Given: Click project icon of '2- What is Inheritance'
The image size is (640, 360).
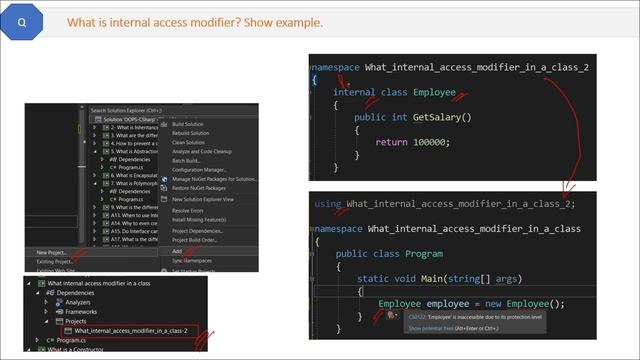Looking at the screenshot, I should [106, 128].
